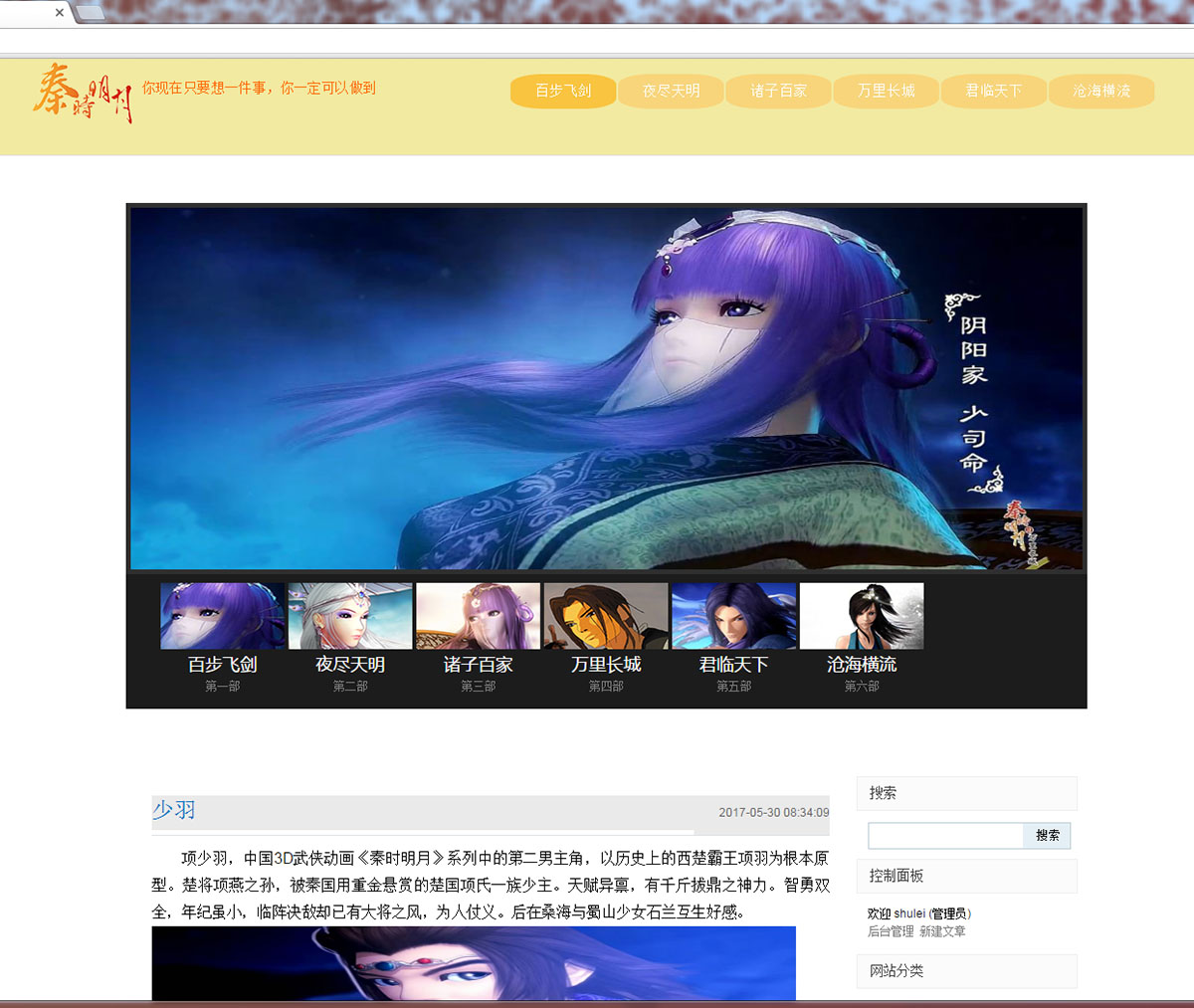Select the 君临天下 第五部 slider thumbnail

pos(733,616)
